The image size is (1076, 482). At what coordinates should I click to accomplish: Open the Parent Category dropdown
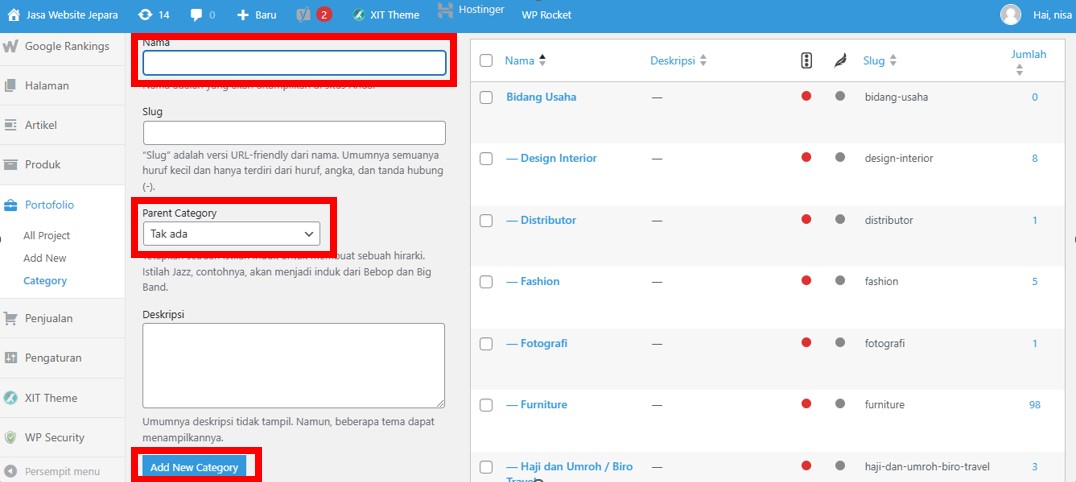coord(231,233)
